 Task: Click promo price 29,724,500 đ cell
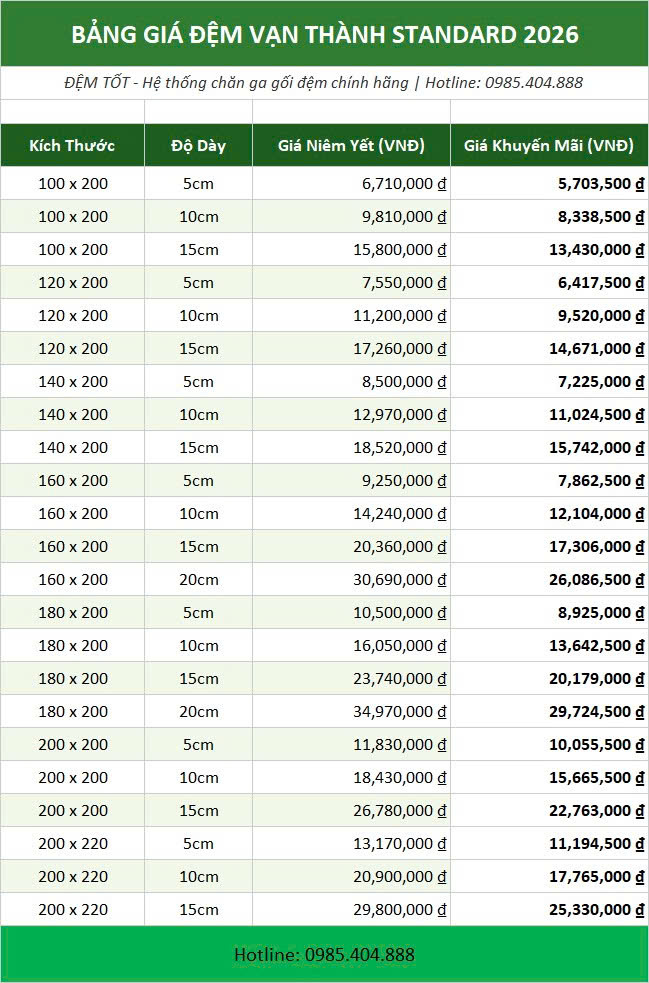[549, 712]
